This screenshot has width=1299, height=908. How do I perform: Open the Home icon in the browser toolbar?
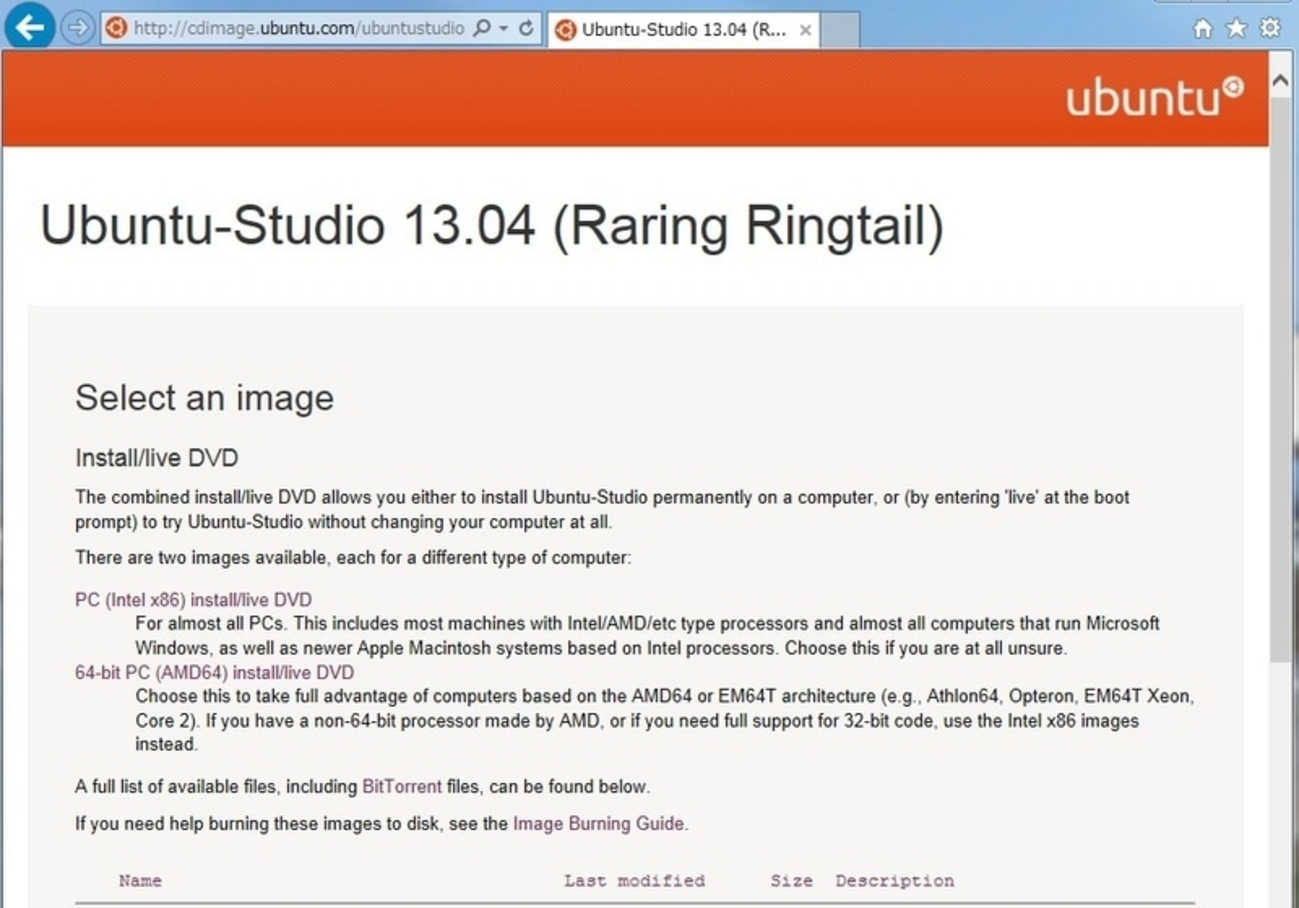[1203, 28]
